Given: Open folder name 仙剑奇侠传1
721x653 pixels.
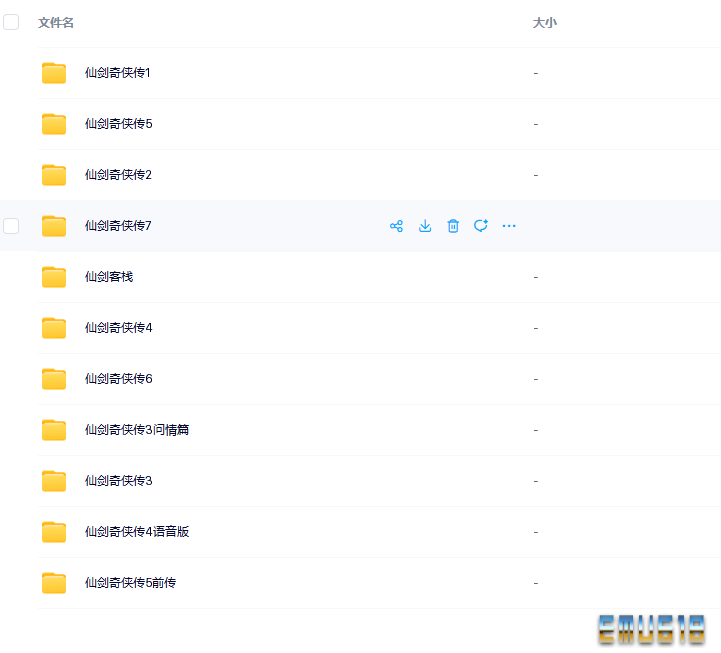Looking at the screenshot, I should click(118, 73).
